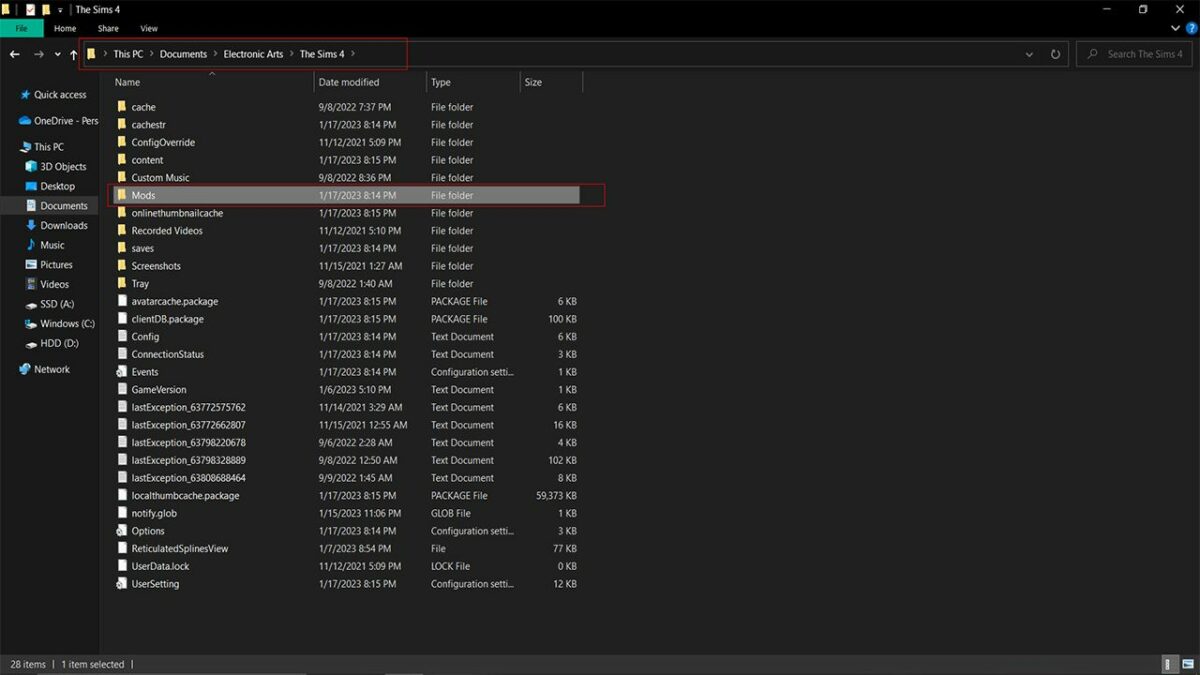Click Electronic Arts in the breadcrumb path
Screen dimensions: 1200x675
(x=253, y=54)
